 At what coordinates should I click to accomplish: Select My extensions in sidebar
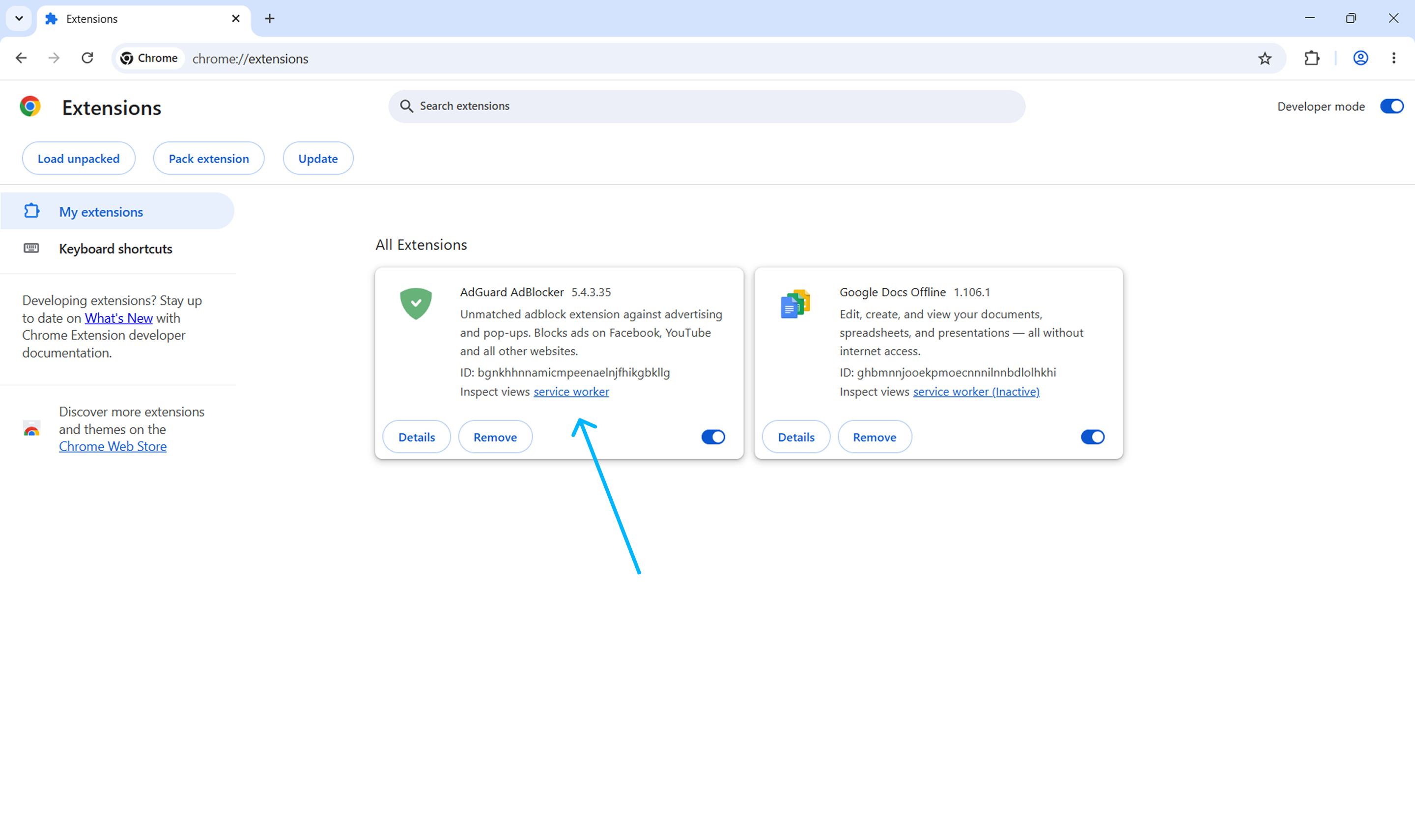[118, 211]
